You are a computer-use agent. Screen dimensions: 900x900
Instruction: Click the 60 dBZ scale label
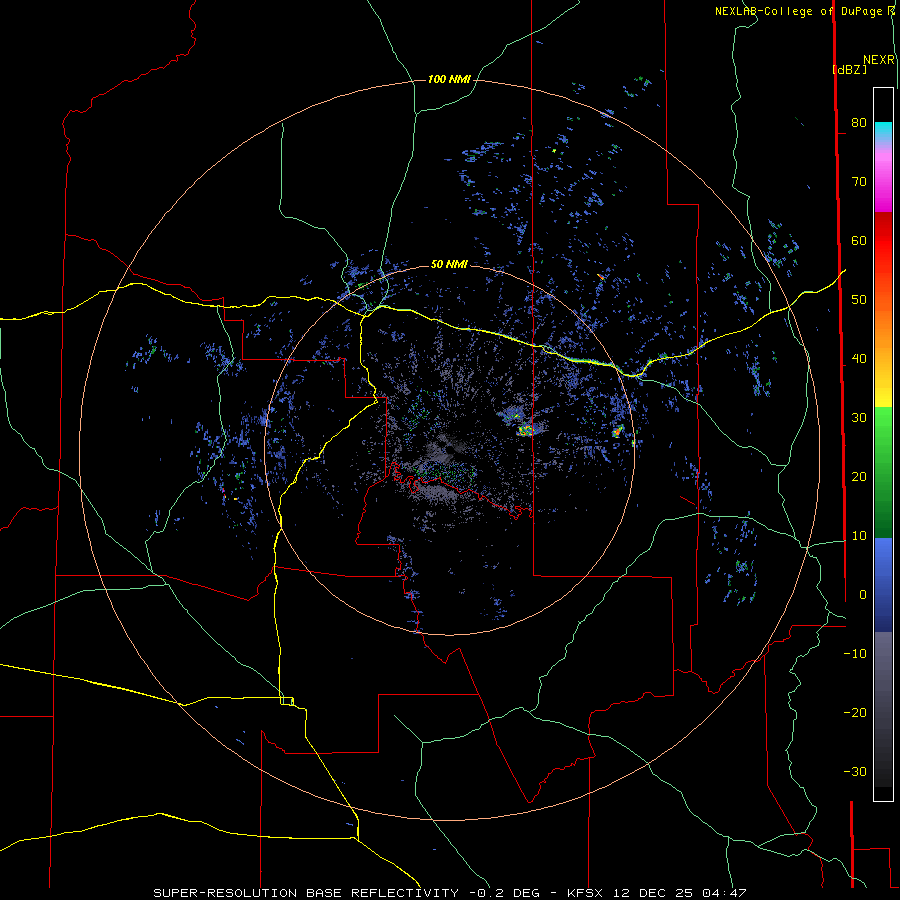point(859,240)
